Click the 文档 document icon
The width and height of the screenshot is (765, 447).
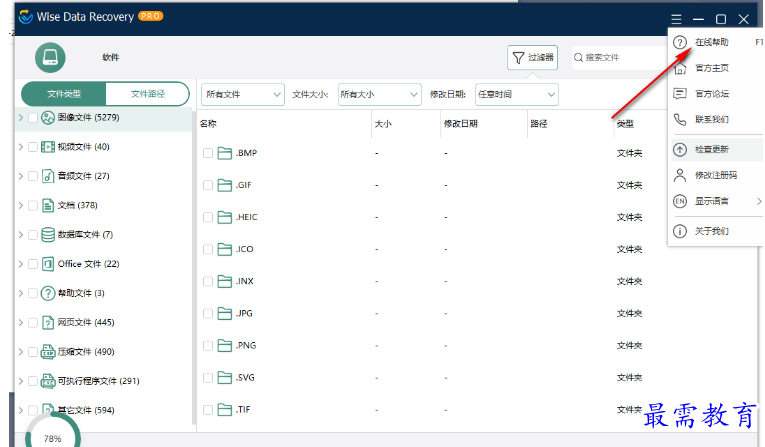pyautogui.click(x=48, y=205)
